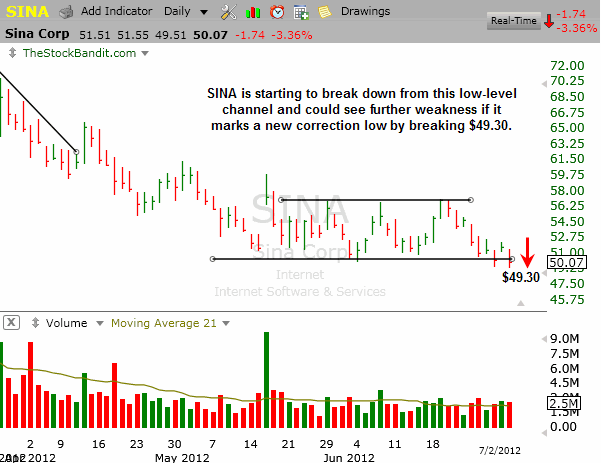The image size is (601, 463).
Task: Click the small triangle beside 9.0M volume scale
Action: [544, 339]
